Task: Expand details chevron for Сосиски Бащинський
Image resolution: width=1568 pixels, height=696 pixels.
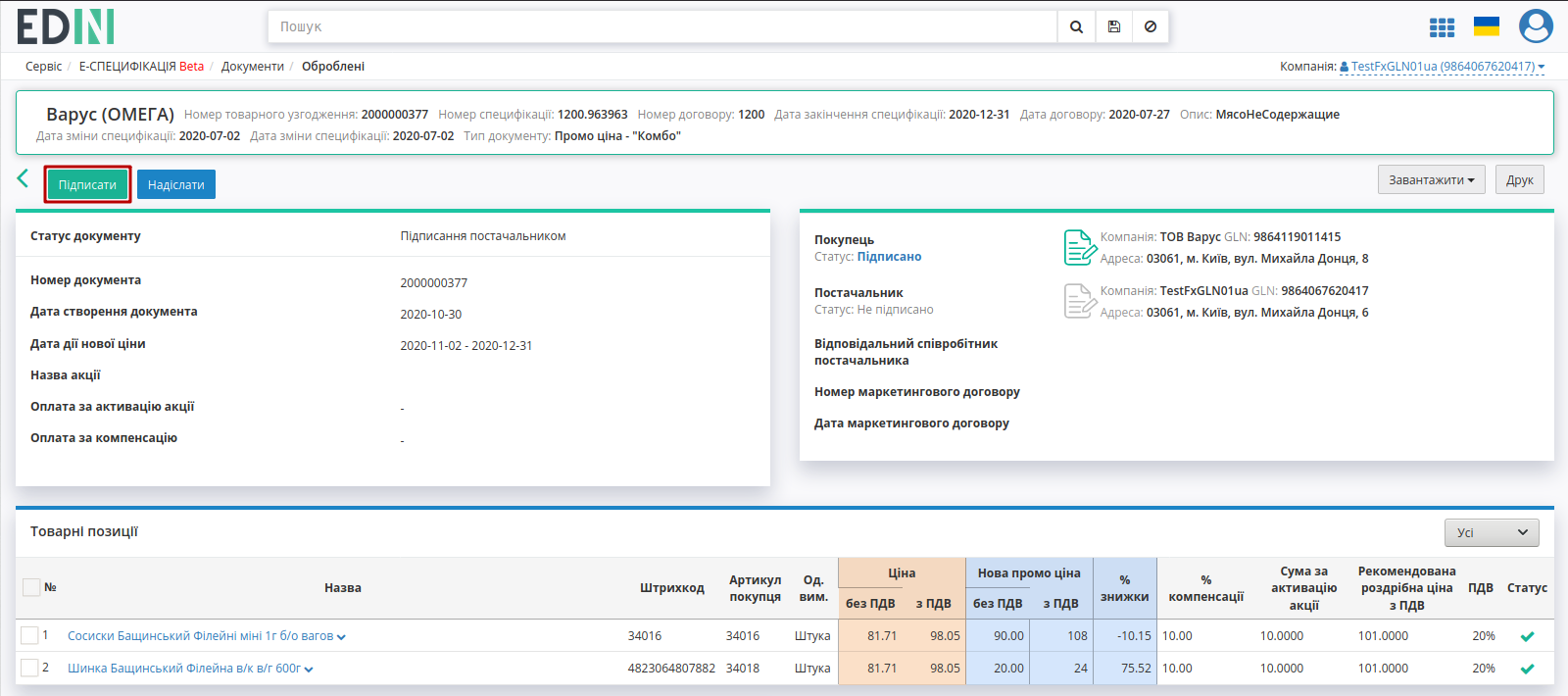Action: point(341,637)
